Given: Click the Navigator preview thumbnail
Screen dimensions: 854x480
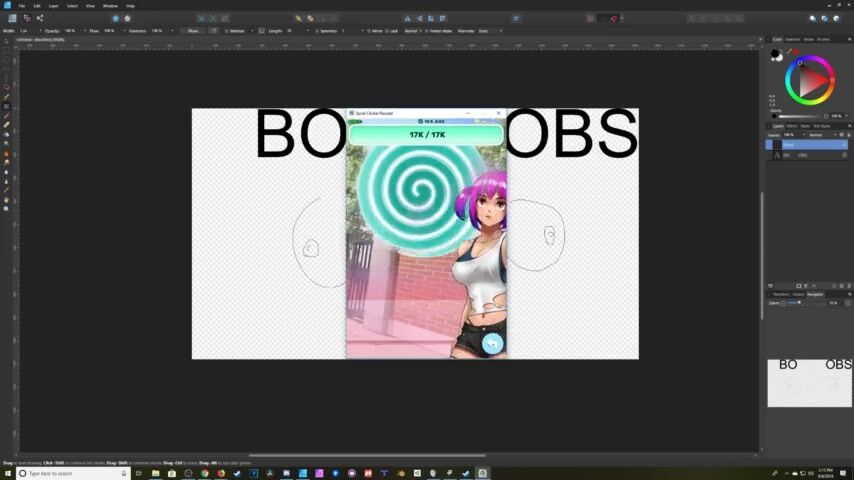Looking at the screenshot, I should point(809,383).
